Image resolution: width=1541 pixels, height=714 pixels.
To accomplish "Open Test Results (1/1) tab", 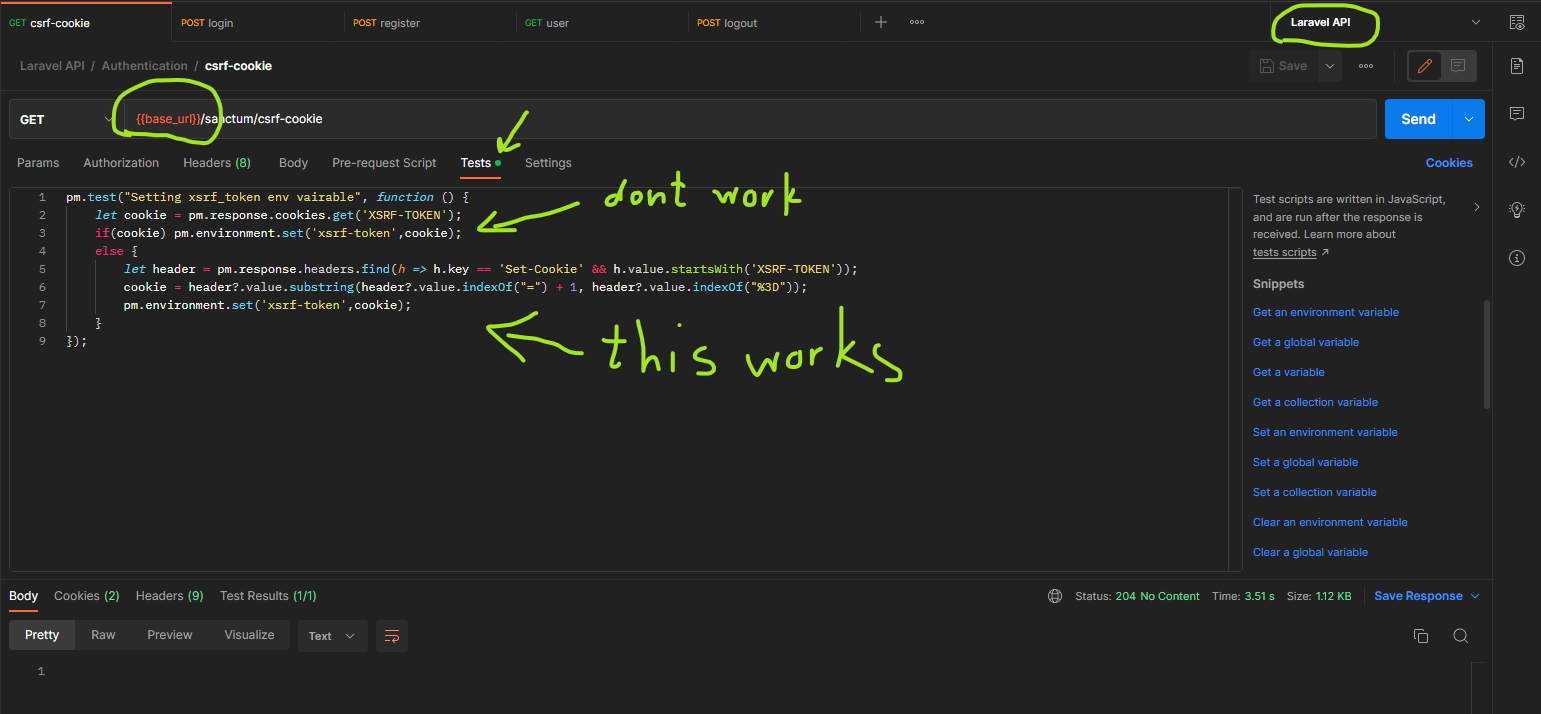I will (268, 596).
